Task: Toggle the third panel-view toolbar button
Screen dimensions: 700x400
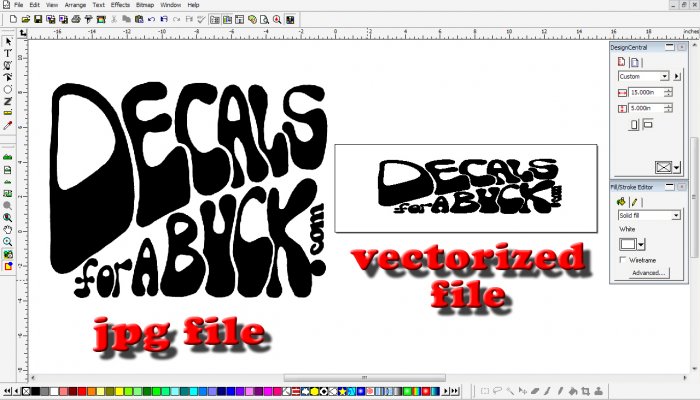Action: pyautogui.click(x=240, y=19)
